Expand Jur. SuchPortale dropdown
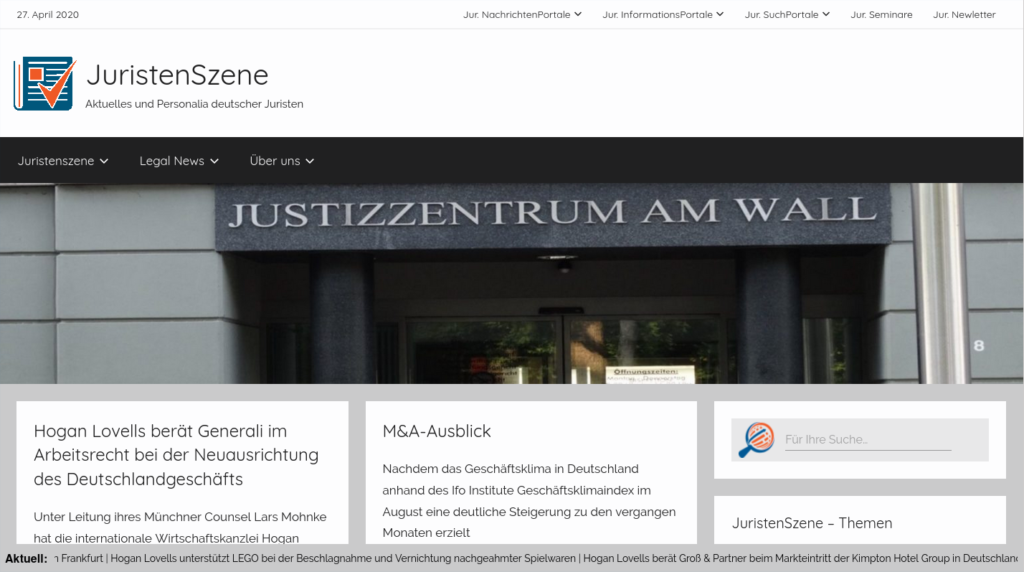This screenshot has height=572, width=1024. tap(787, 15)
